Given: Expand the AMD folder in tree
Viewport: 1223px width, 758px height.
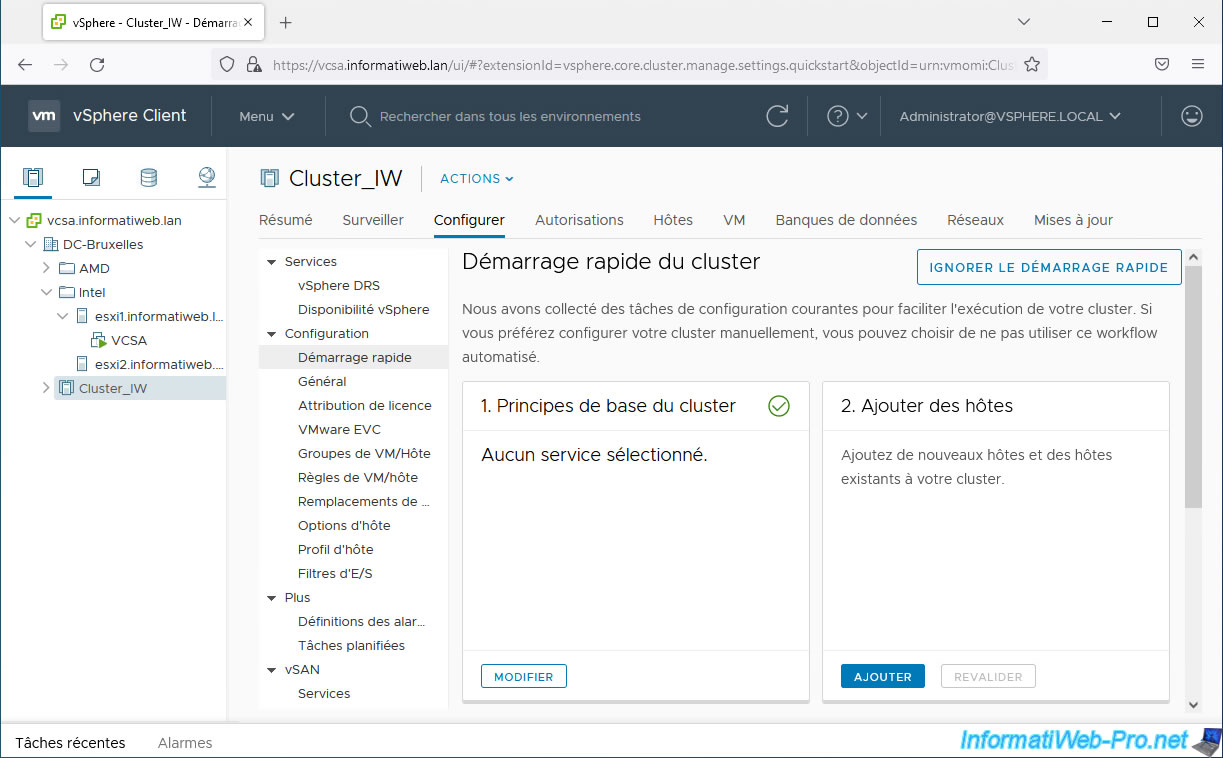Looking at the screenshot, I should coord(46,268).
